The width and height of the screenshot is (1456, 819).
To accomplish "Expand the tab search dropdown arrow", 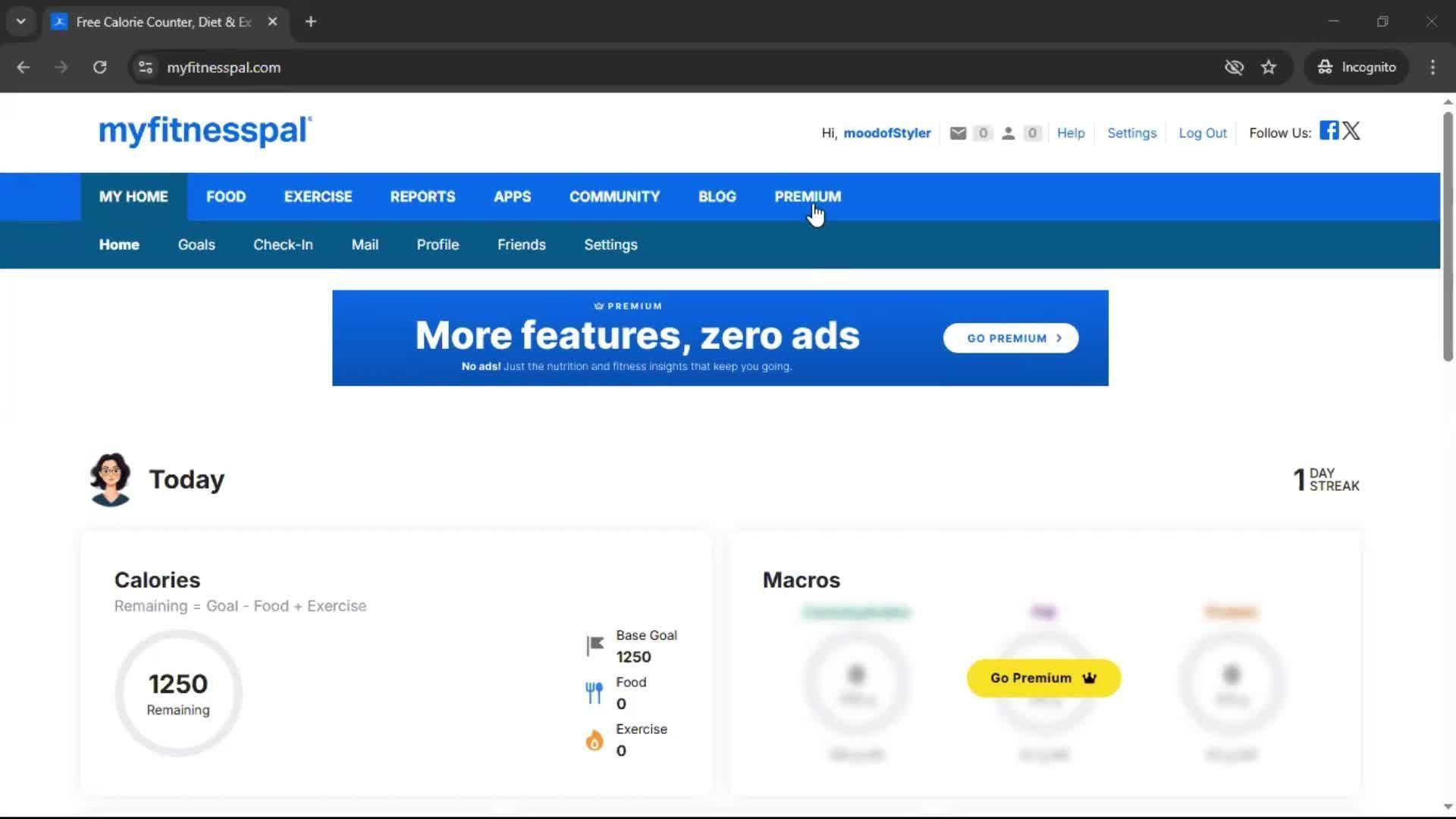I will [20, 21].
